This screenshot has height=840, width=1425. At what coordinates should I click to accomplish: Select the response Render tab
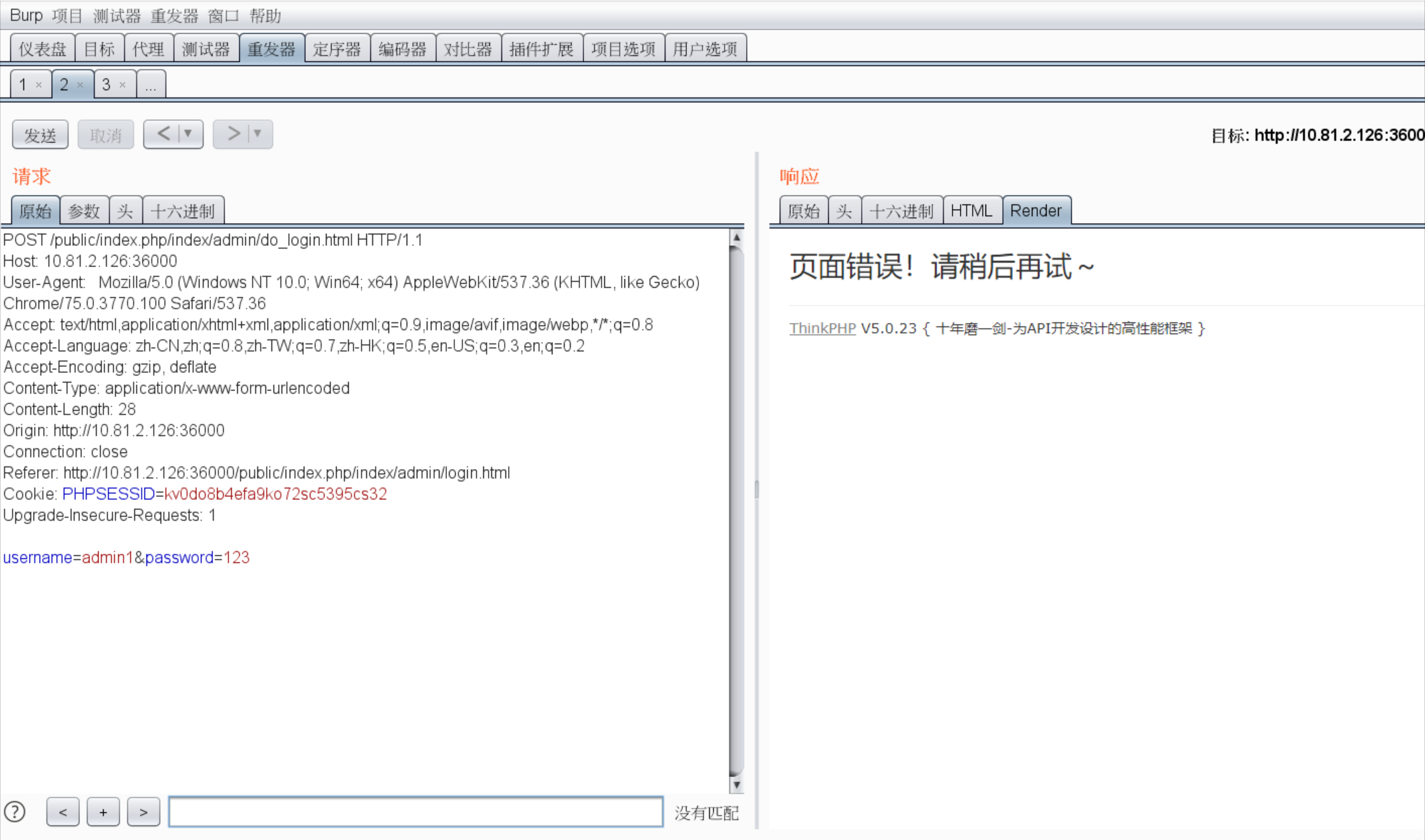[x=1036, y=211]
